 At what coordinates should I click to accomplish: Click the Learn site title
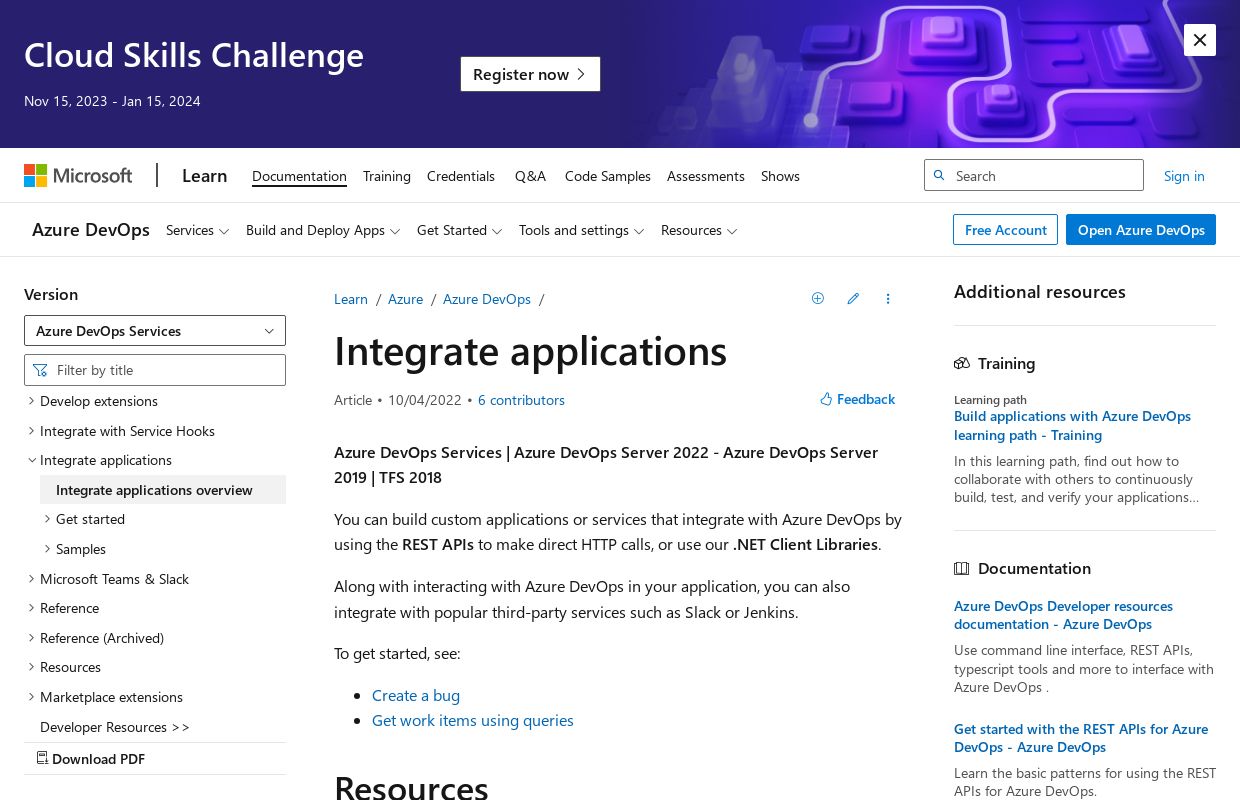coord(204,176)
